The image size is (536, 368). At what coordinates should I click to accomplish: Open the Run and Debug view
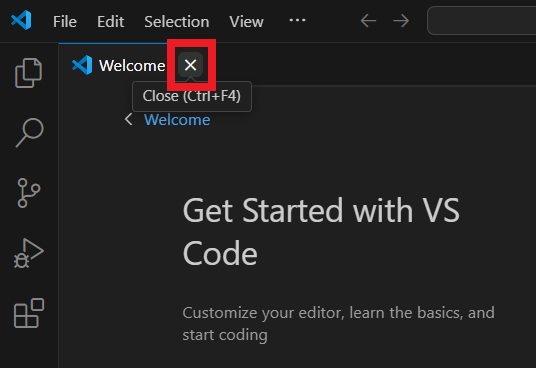29,253
